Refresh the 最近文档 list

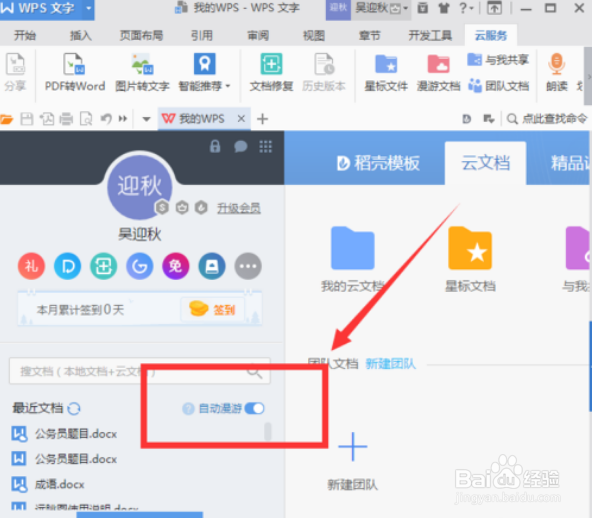[x=74, y=408]
